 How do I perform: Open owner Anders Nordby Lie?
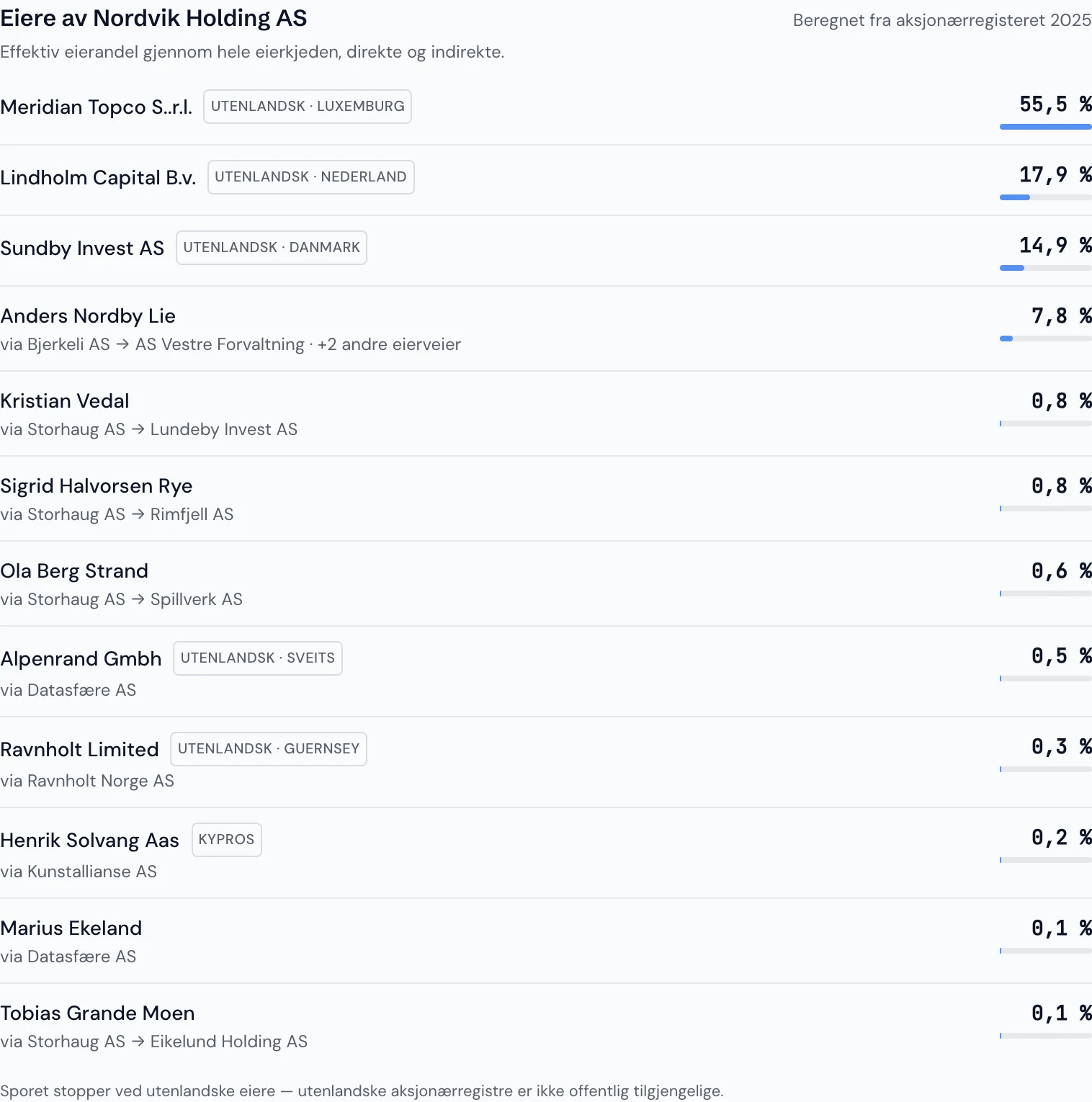(x=88, y=315)
